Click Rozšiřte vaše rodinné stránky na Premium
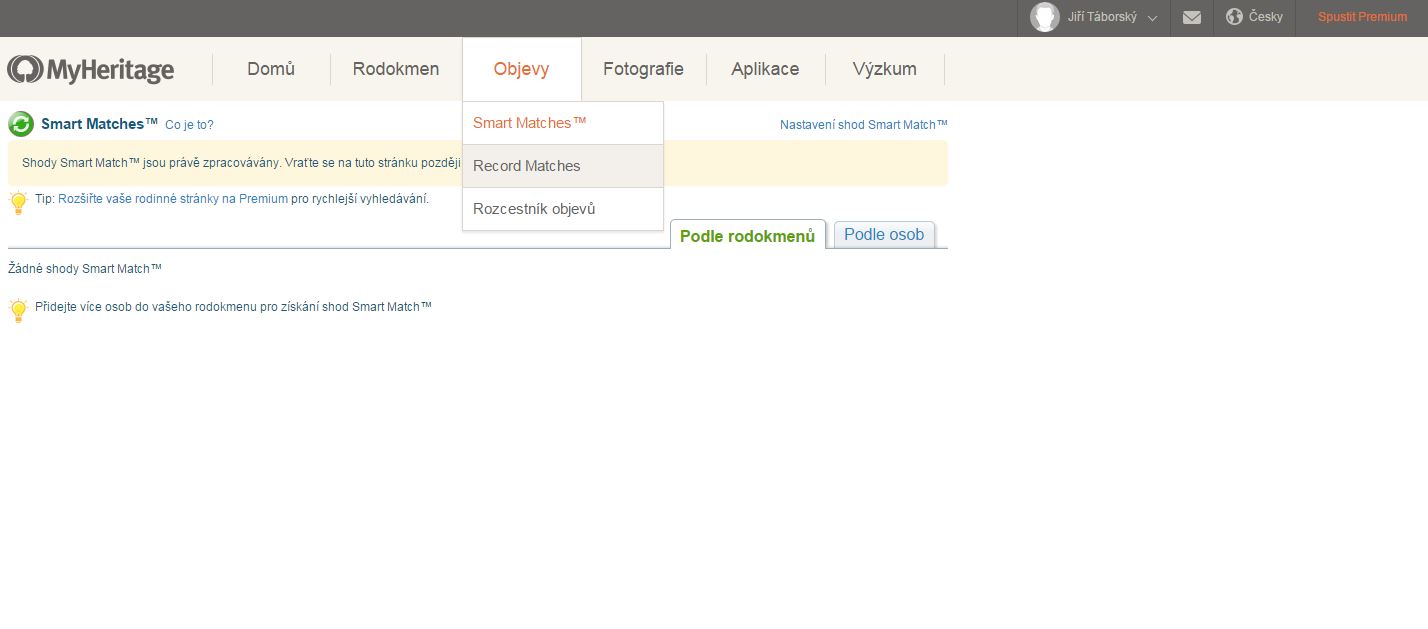 [173, 199]
